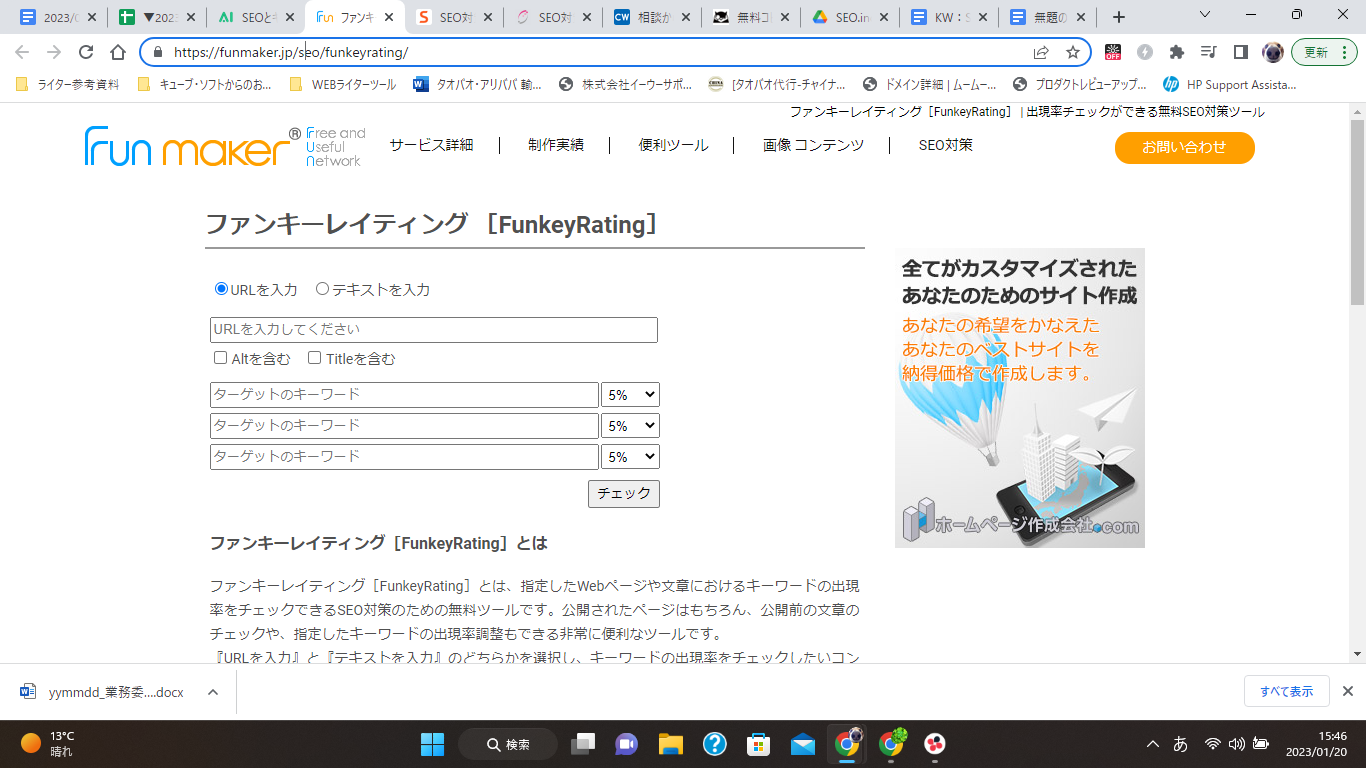Click the ホームページ作成会社 banner ad
The width and height of the screenshot is (1366, 768).
tap(1020, 398)
